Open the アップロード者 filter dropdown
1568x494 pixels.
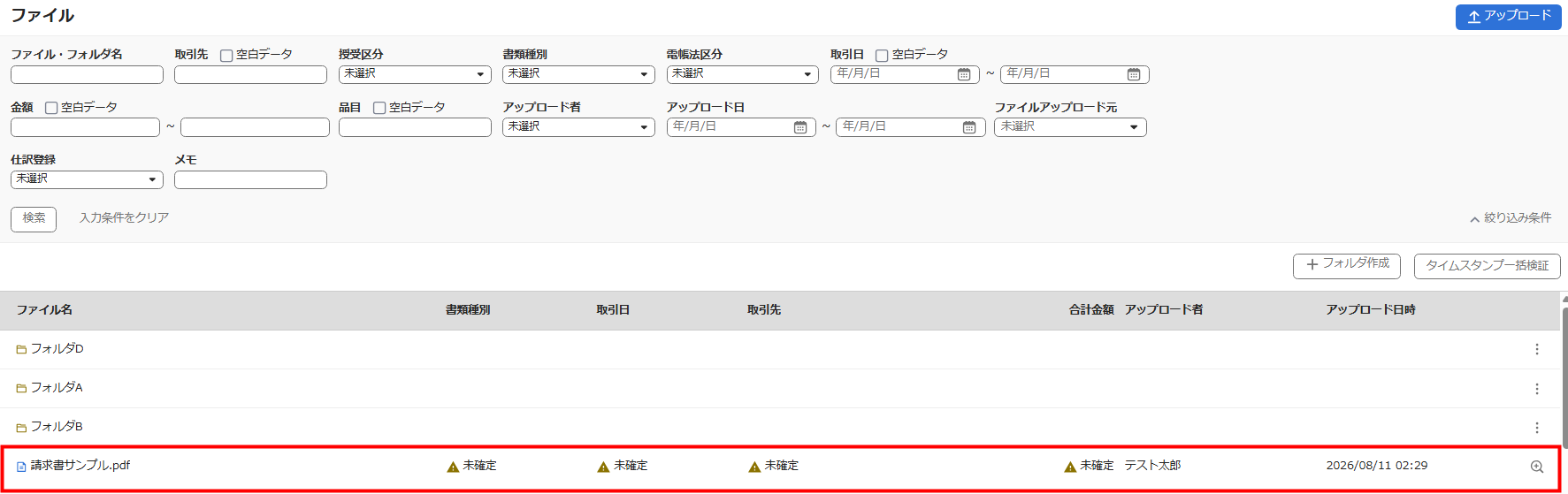(579, 127)
